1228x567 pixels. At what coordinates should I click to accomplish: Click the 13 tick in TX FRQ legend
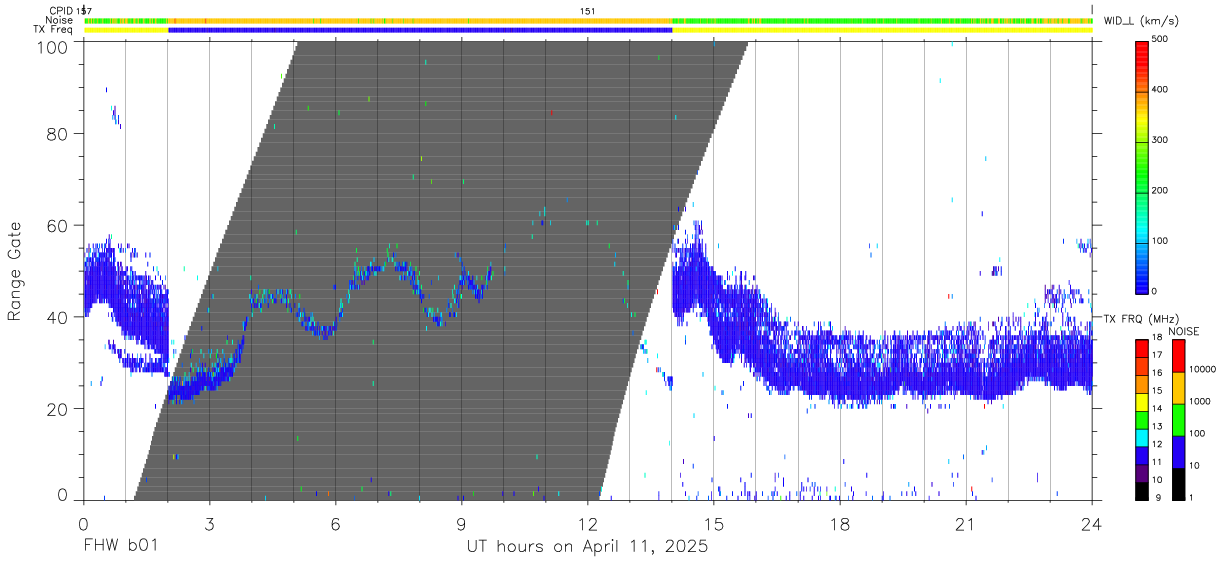1158,427
